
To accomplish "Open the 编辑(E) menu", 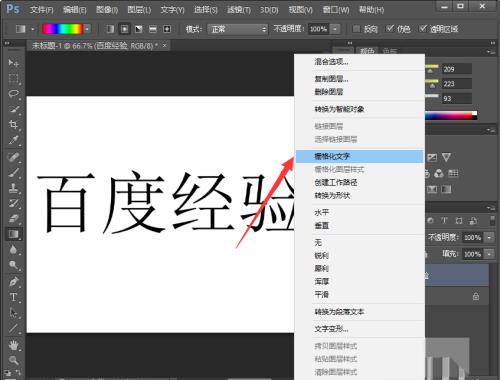I will pos(74,10).
